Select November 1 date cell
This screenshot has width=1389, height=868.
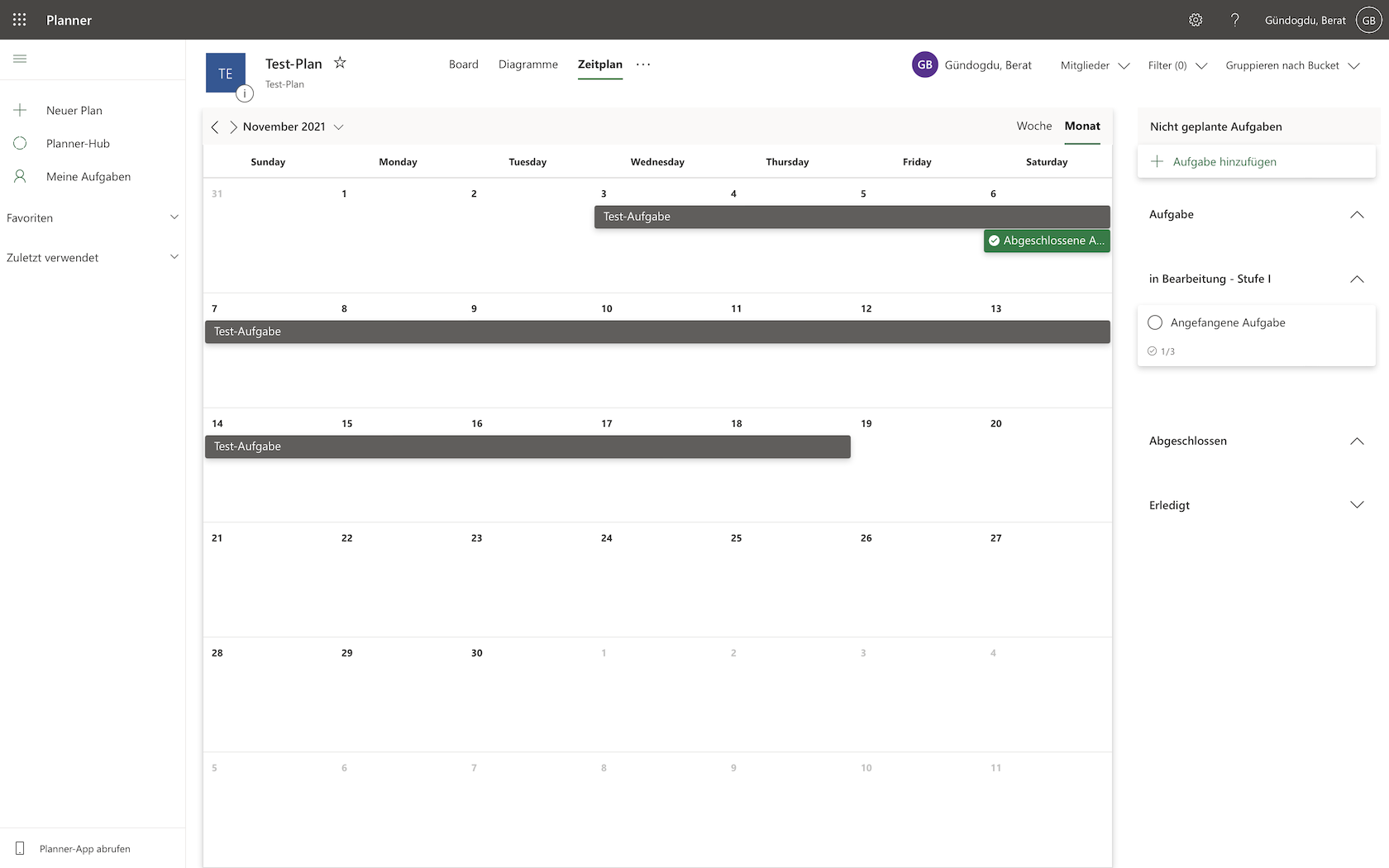pos(398,236)
